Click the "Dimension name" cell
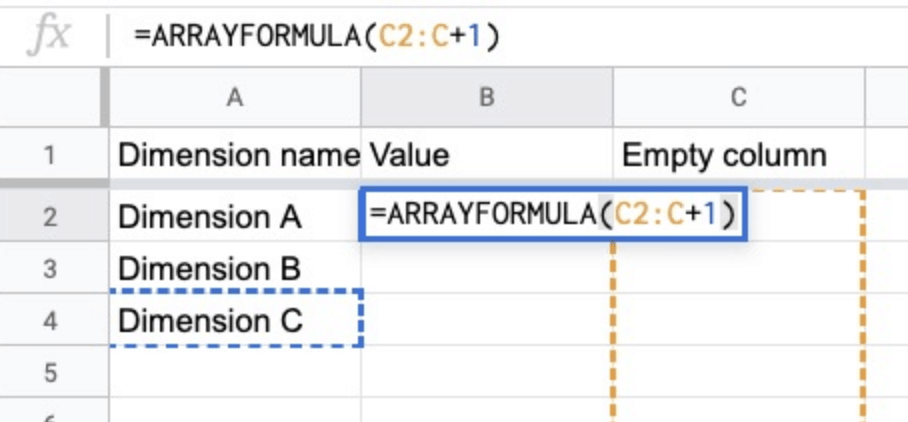Image resolution: width=908 pixels, height=422 pixels. [236, 155]
